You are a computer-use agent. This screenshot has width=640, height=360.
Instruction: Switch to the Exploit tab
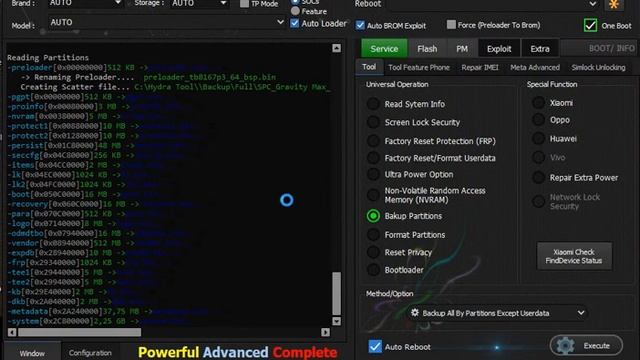(x=499, y=49)
